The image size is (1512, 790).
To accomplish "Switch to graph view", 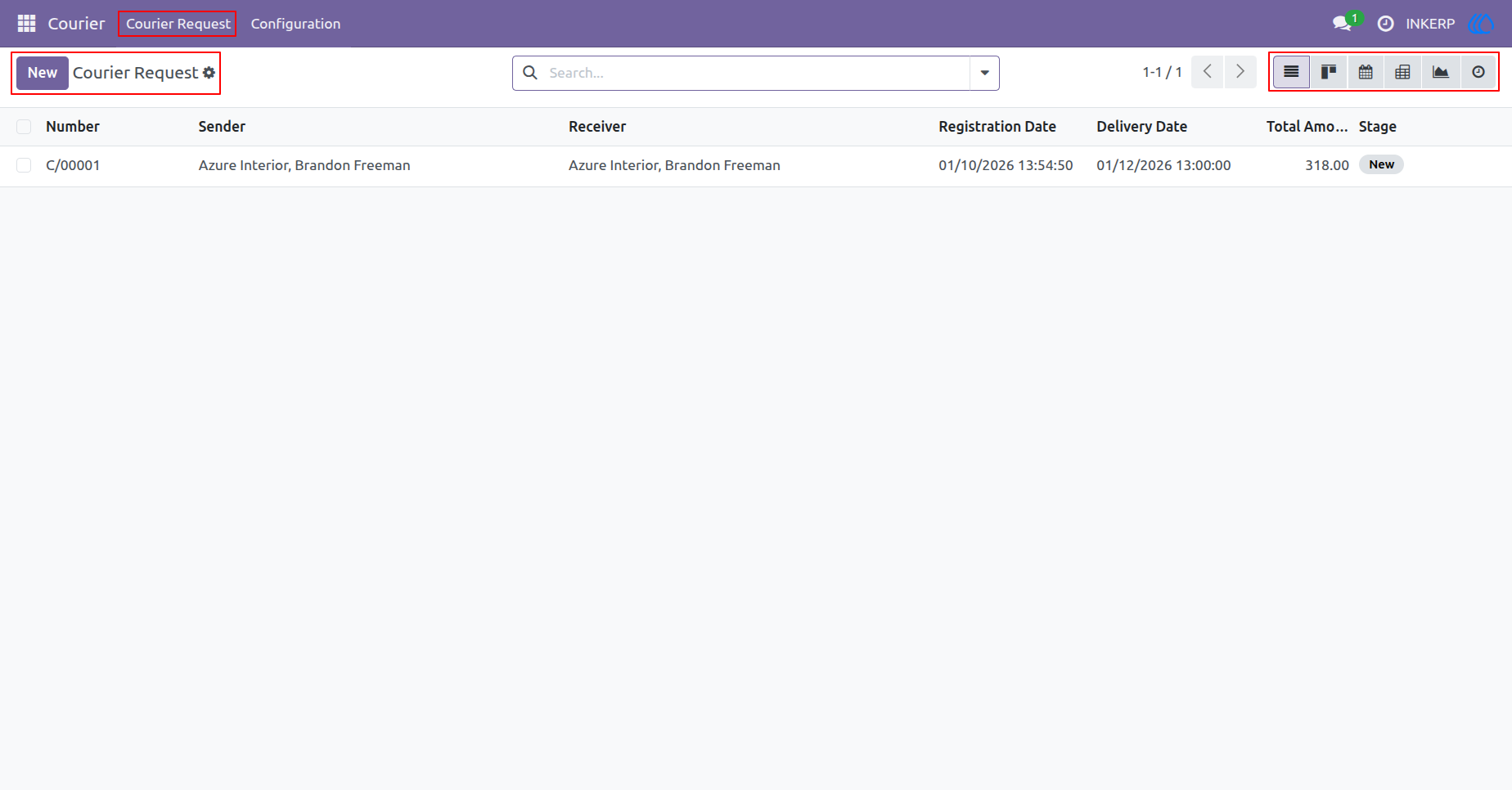I will pos(1441,72).
